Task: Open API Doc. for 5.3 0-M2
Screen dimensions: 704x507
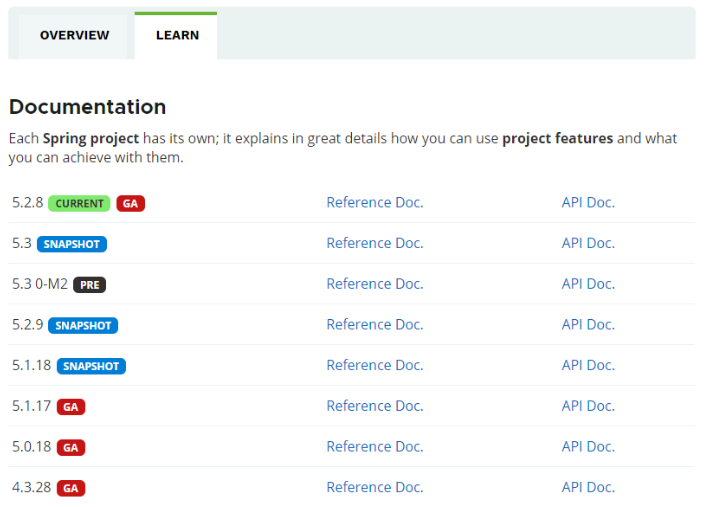Action: pyautogui.click(x=588, y=284)
